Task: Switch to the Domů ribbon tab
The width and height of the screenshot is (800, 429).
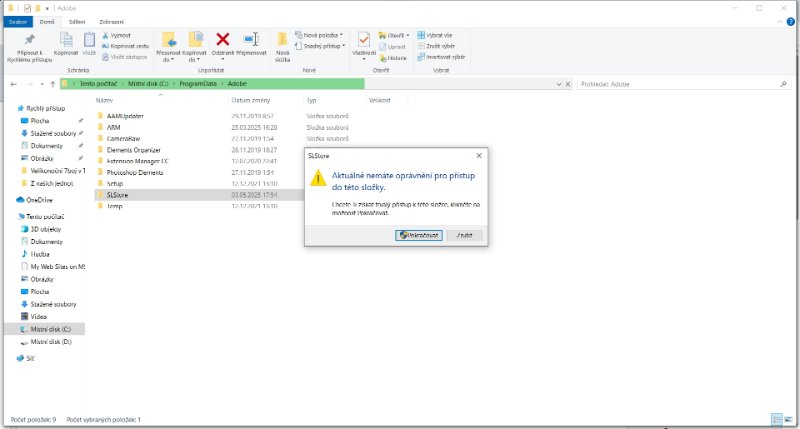Action: (47, 22)
